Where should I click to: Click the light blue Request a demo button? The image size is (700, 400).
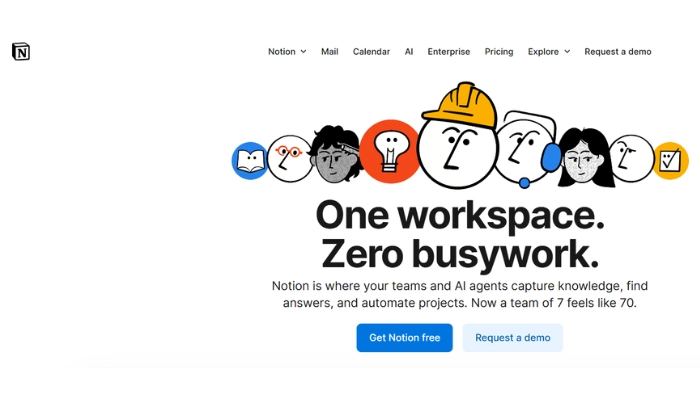[512, 338]
